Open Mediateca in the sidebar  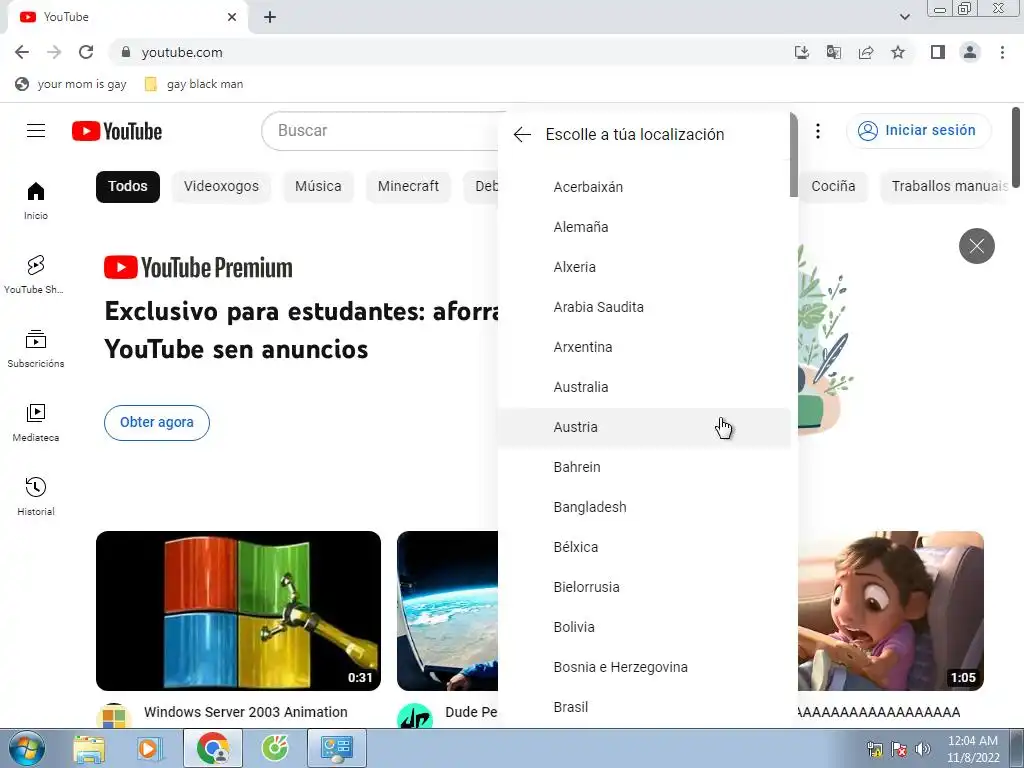tap(36, 423)
